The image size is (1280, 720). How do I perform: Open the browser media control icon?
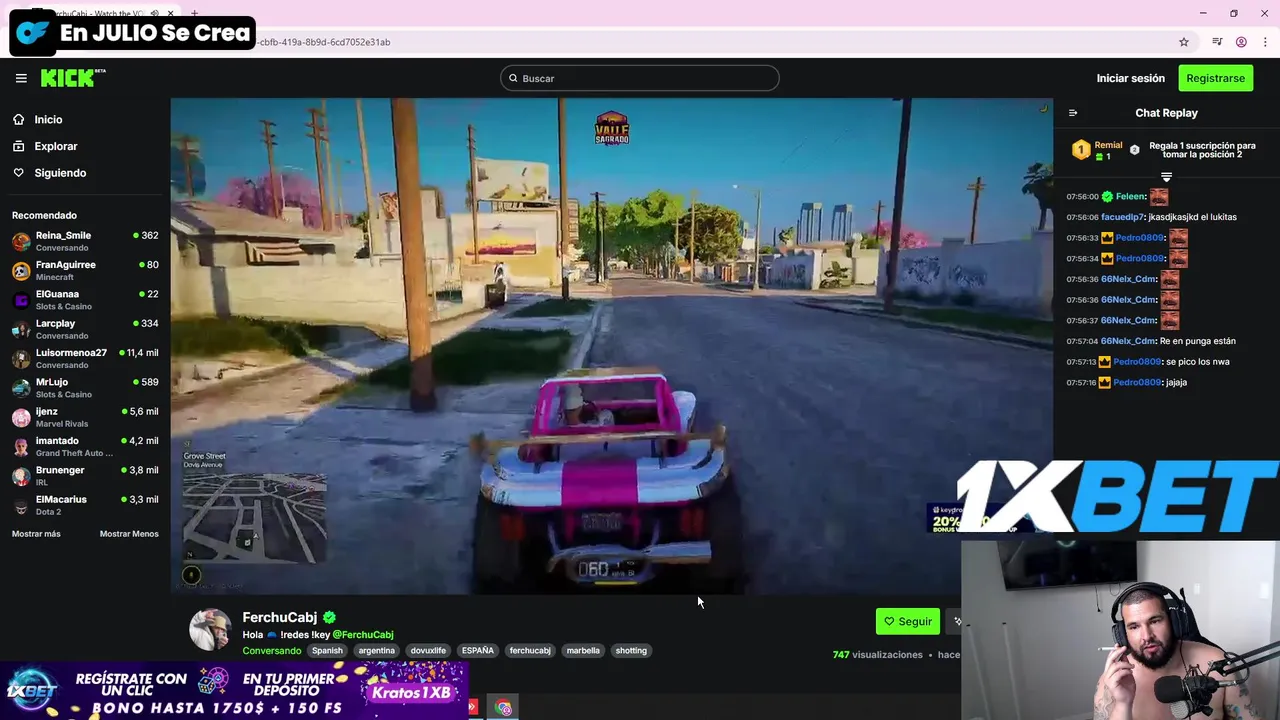click(x=1217, y=42)
